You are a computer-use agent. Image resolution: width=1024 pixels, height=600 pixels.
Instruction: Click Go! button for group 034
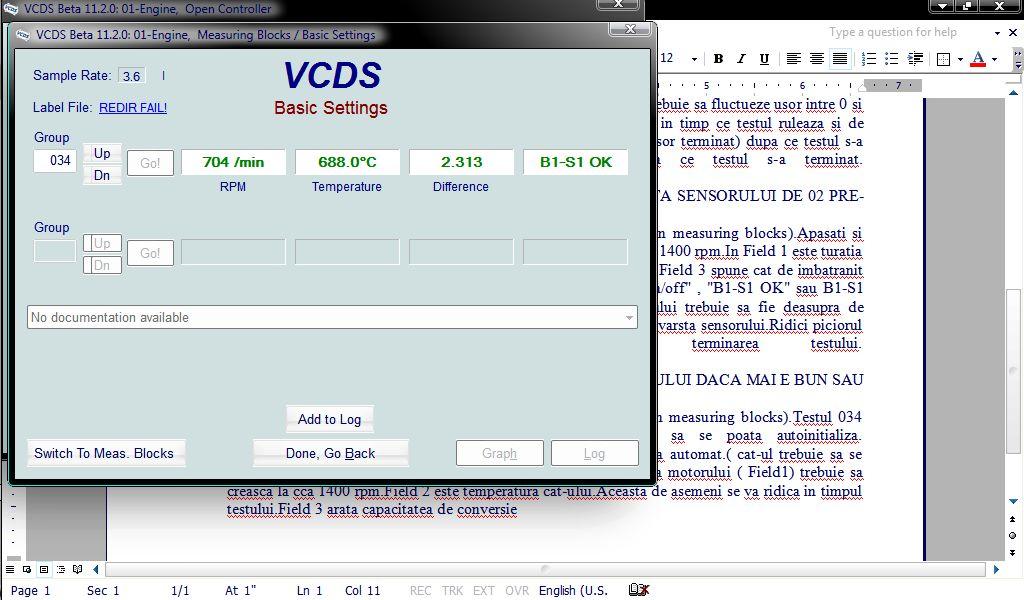click(x=150, y=163)
